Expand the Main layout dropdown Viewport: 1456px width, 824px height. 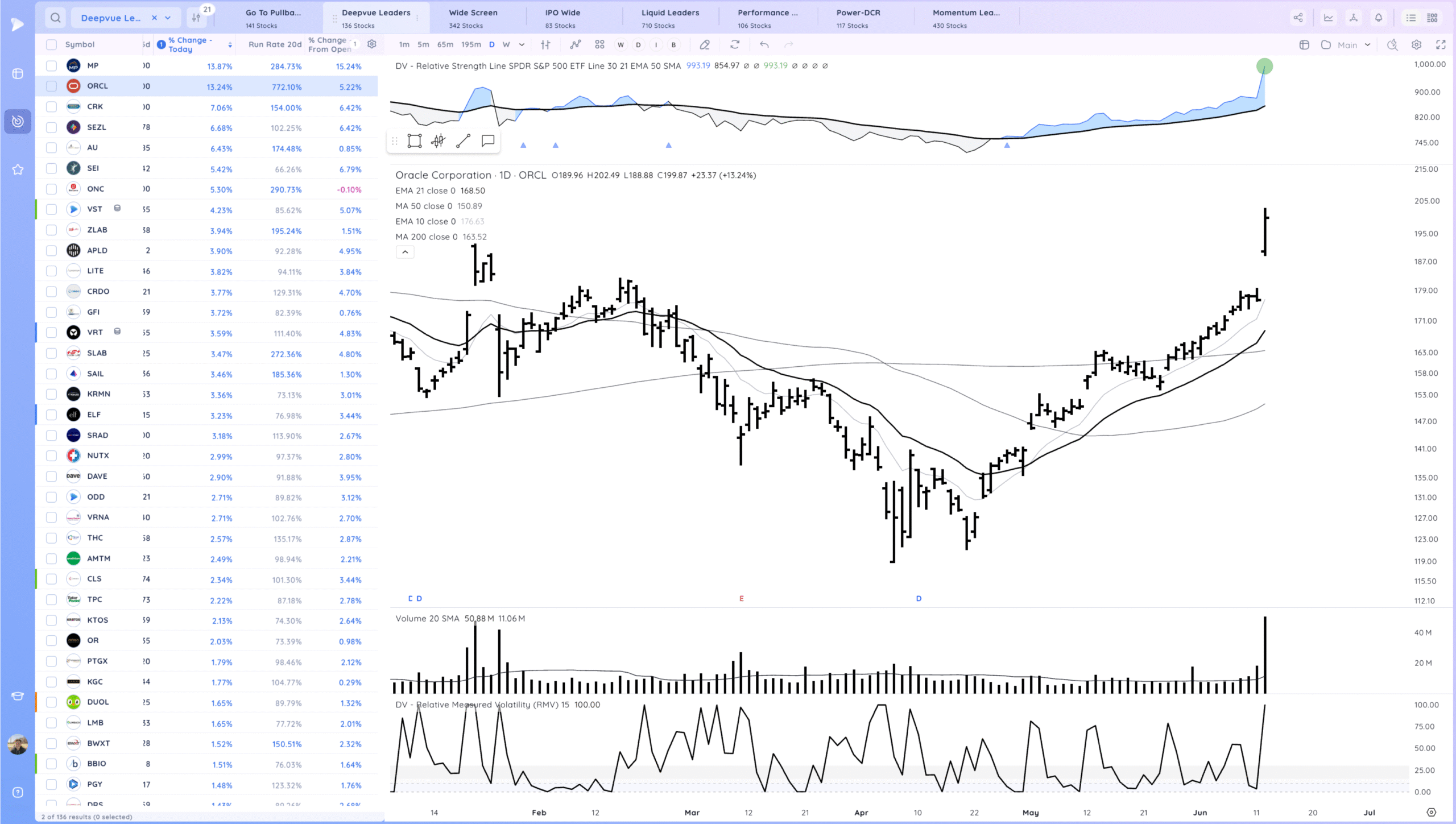1367,44
